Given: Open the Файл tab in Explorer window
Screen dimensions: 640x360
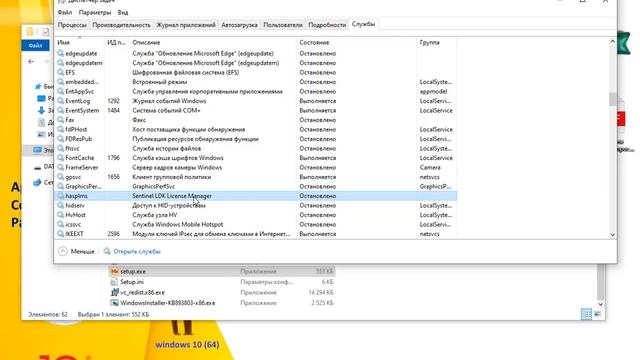Looking at the screenshot, I should point(36,45).
